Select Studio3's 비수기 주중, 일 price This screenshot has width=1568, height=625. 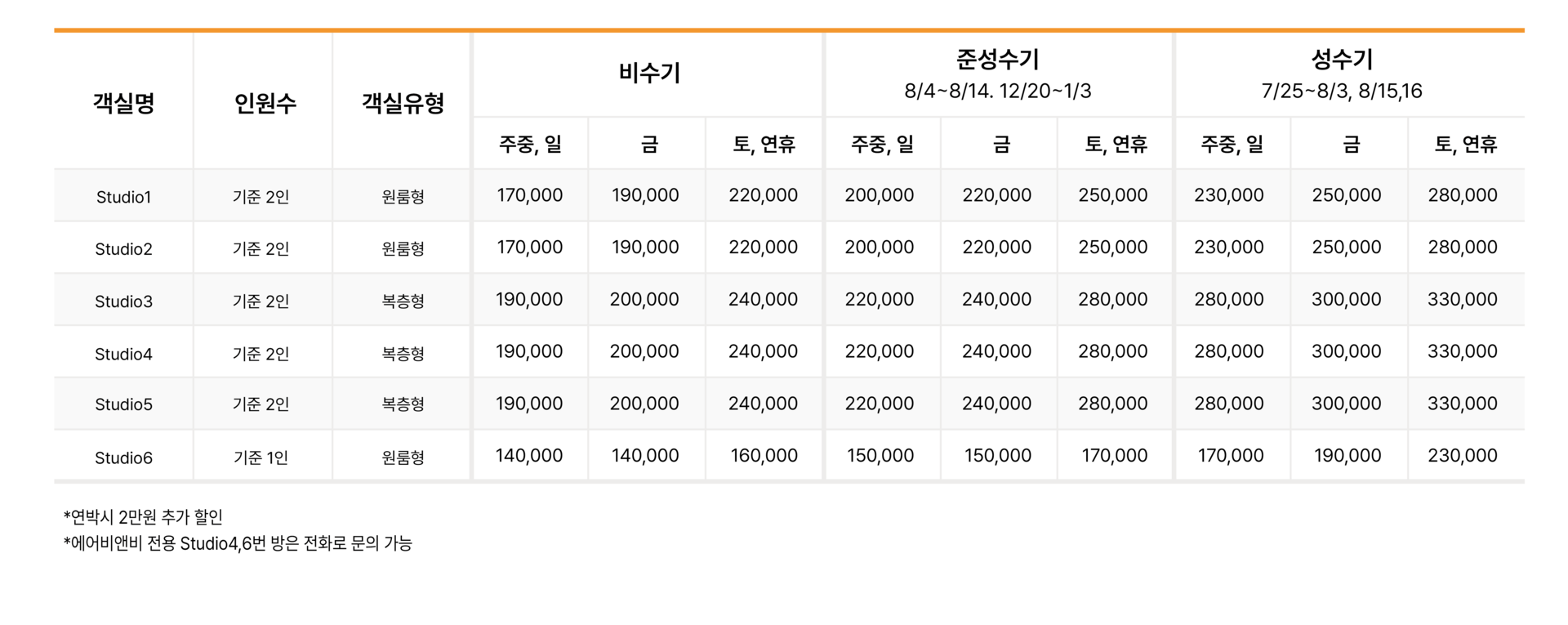click(529, 300)
